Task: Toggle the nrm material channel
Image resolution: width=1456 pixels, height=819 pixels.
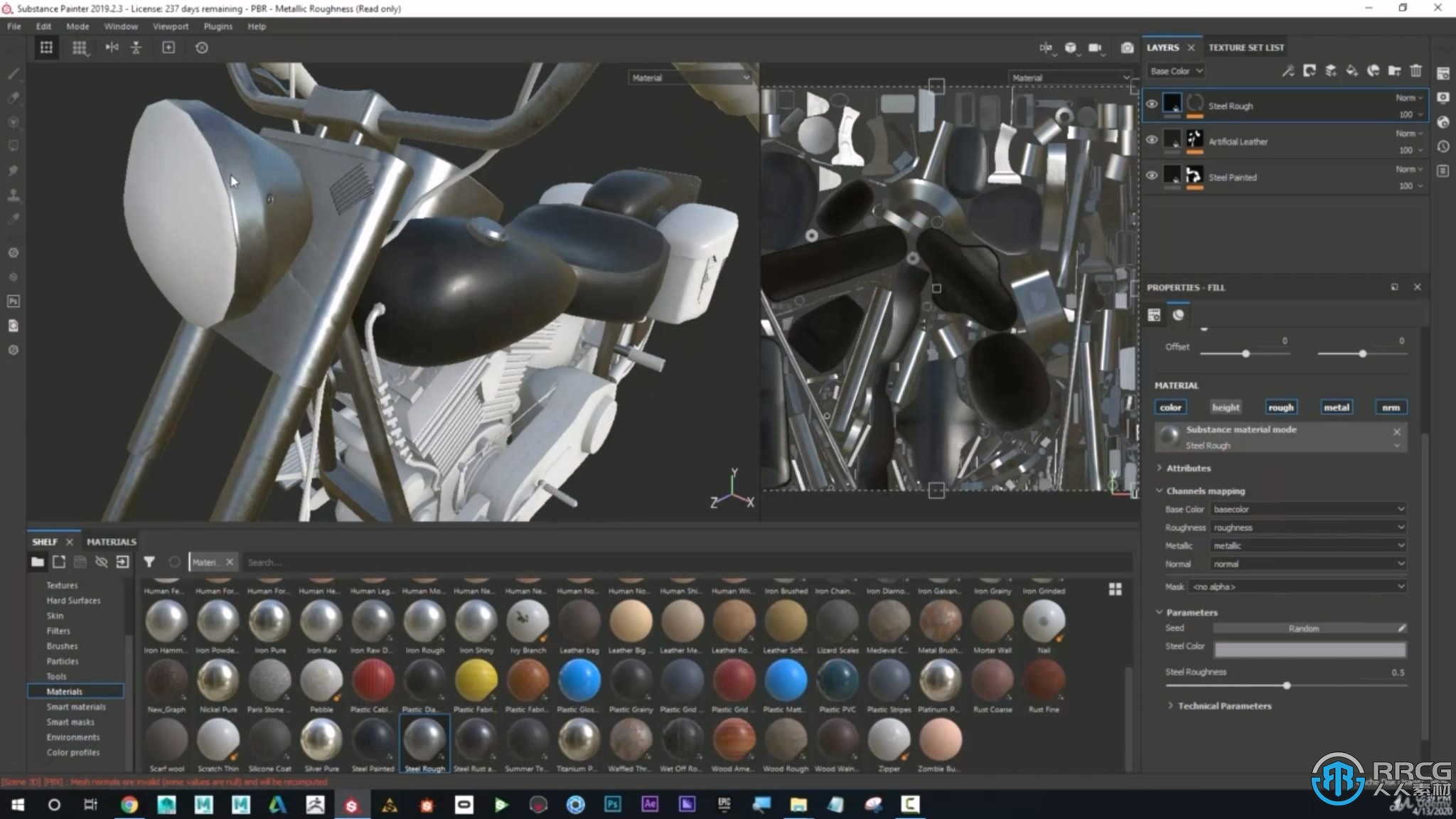Action: [x=1391, y=407]
